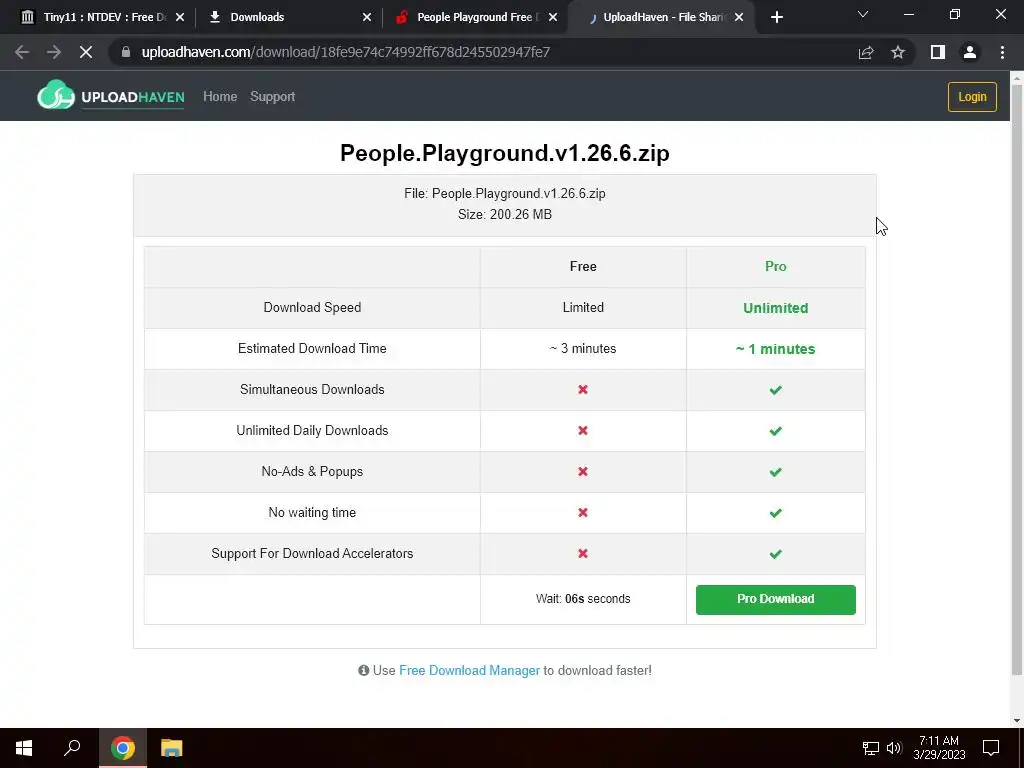Go forward in browser history

(54, 52)
